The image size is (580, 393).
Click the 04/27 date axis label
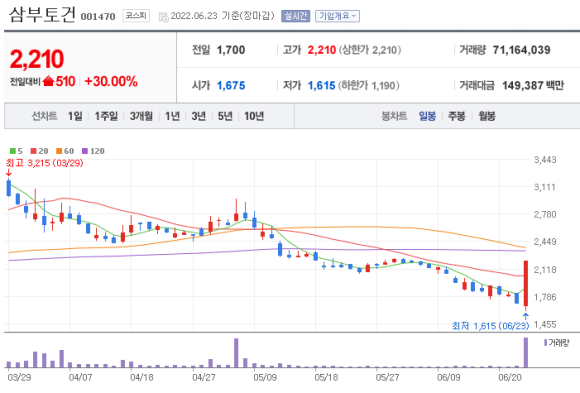point(204,377)
